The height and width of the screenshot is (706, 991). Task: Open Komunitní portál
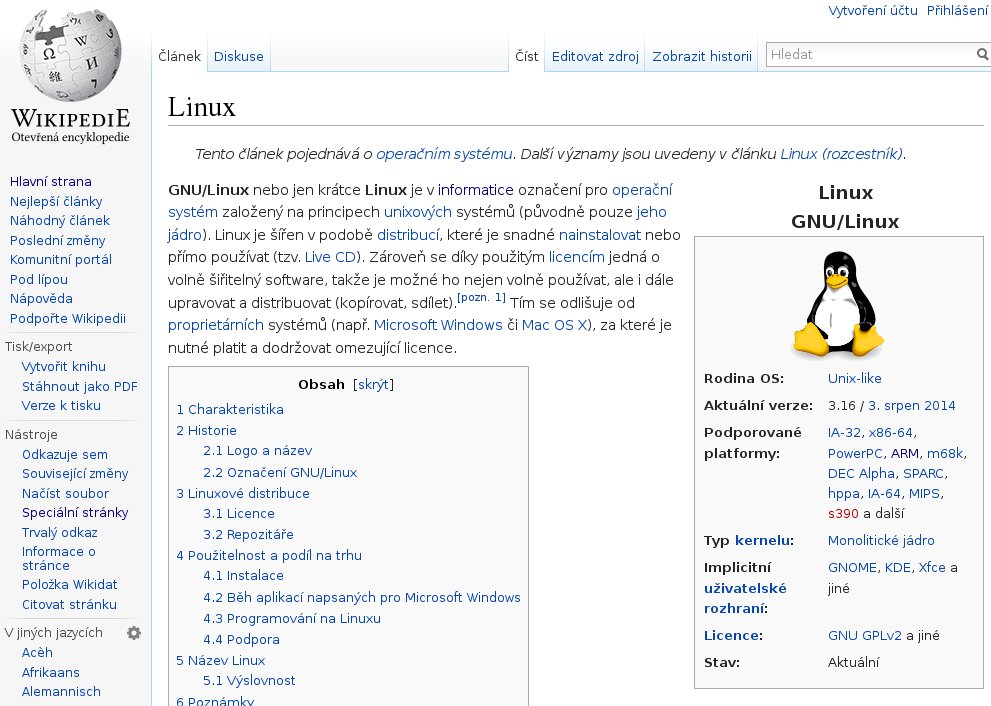(61, 259)
